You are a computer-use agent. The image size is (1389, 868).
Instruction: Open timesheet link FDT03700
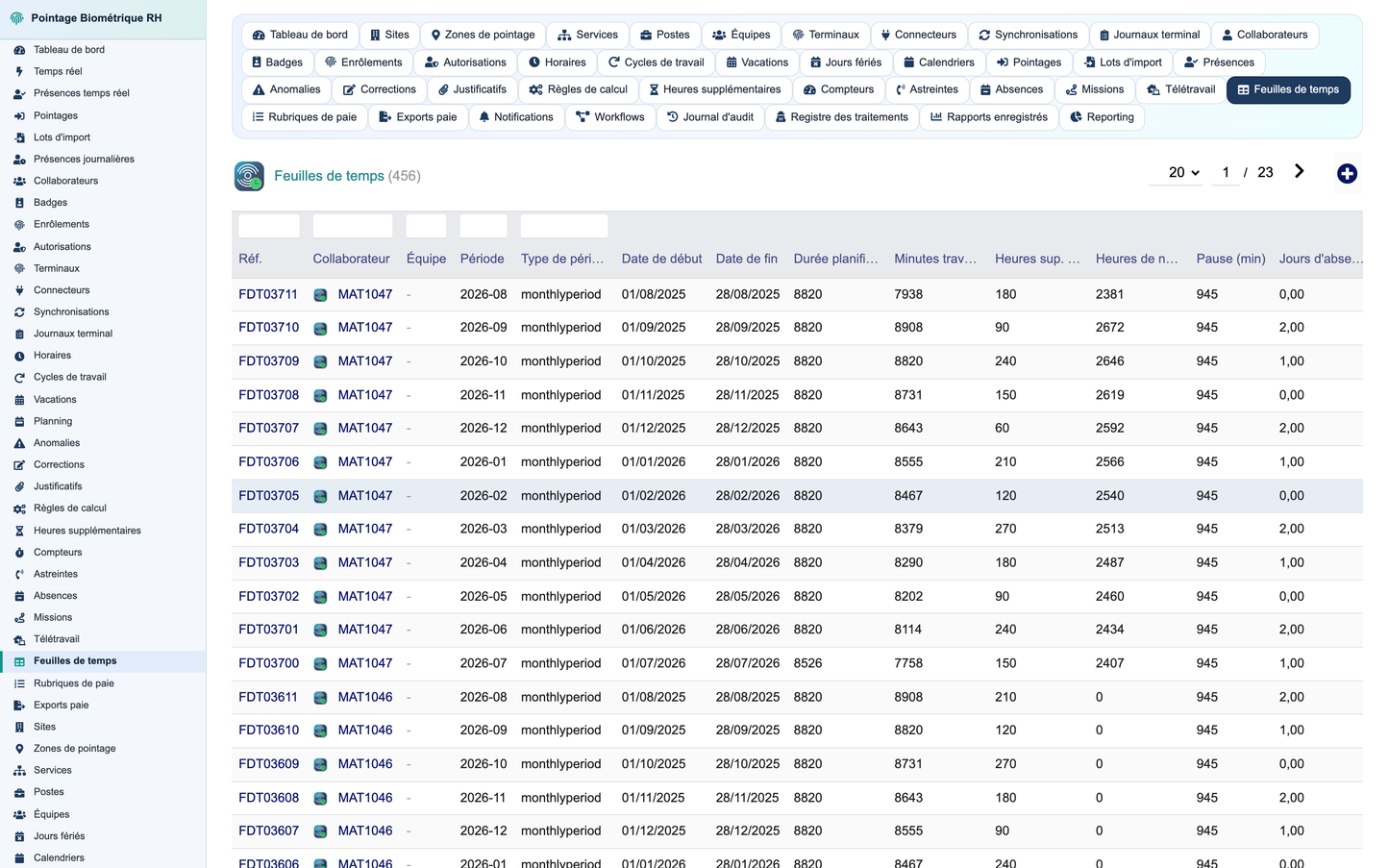point(268,663)
